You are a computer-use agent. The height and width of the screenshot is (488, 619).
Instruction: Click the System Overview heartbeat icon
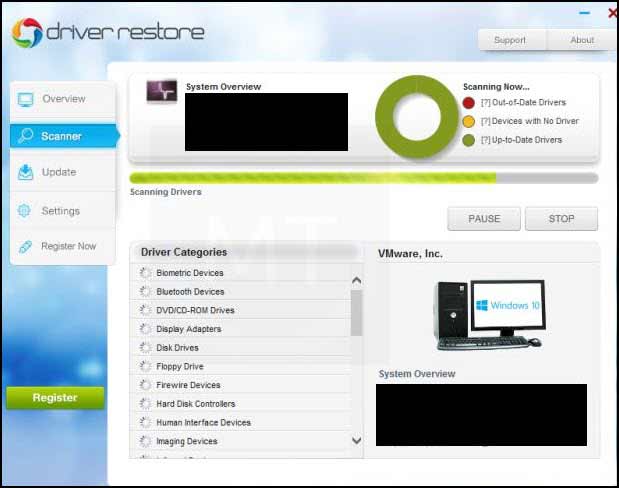coord(161,91)
